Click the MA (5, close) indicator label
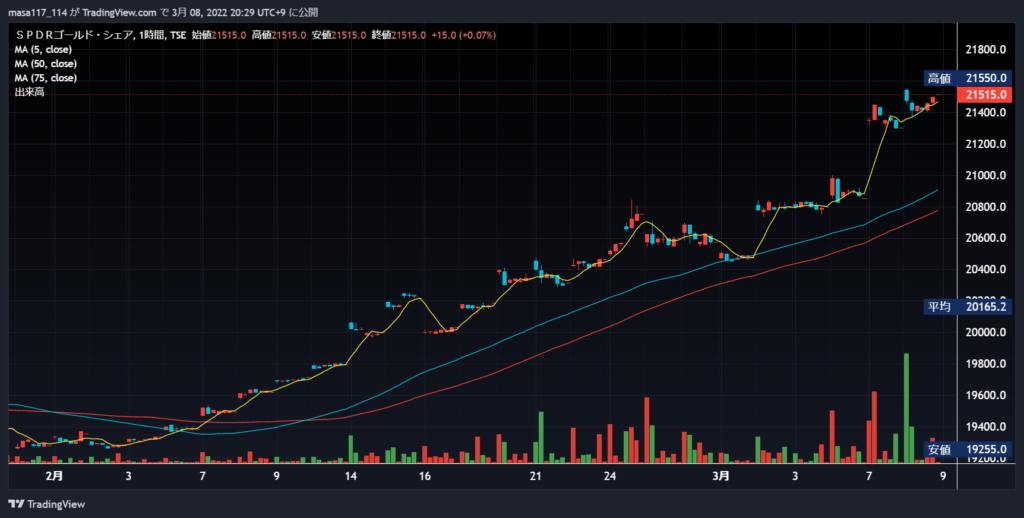 tap(43, 50)
